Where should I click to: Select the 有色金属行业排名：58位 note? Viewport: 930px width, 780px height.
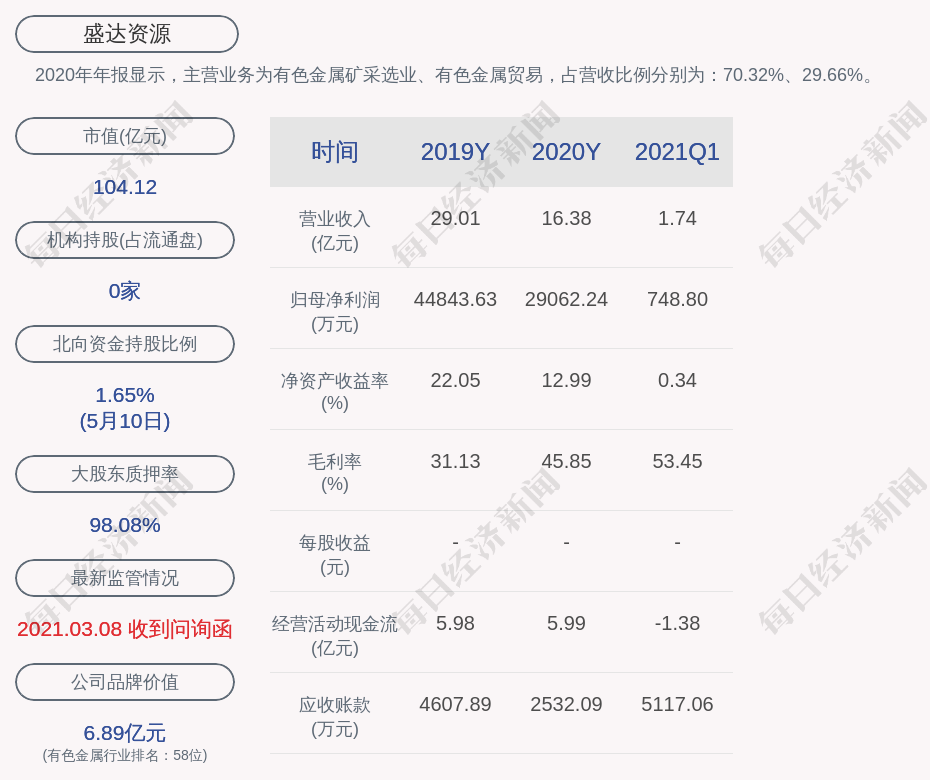[x=125, y=756]
